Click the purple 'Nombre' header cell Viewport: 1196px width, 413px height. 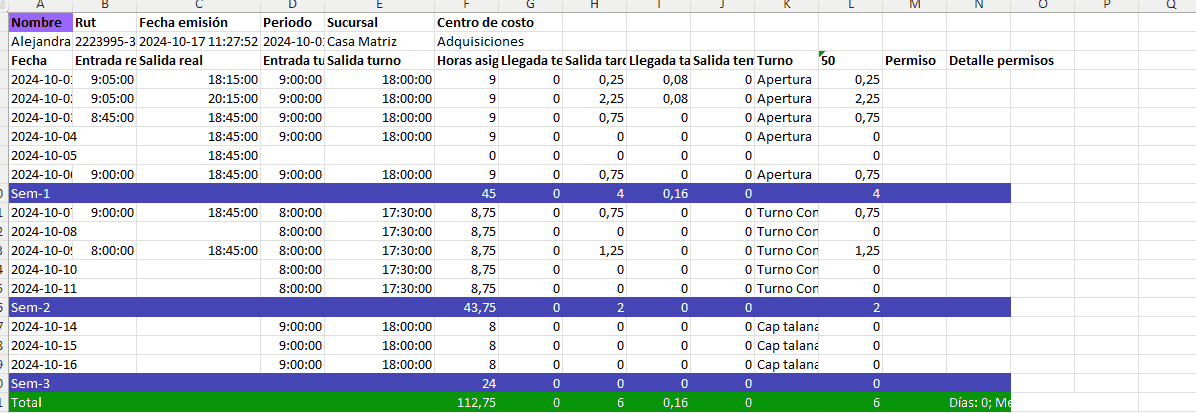point(41,22)
